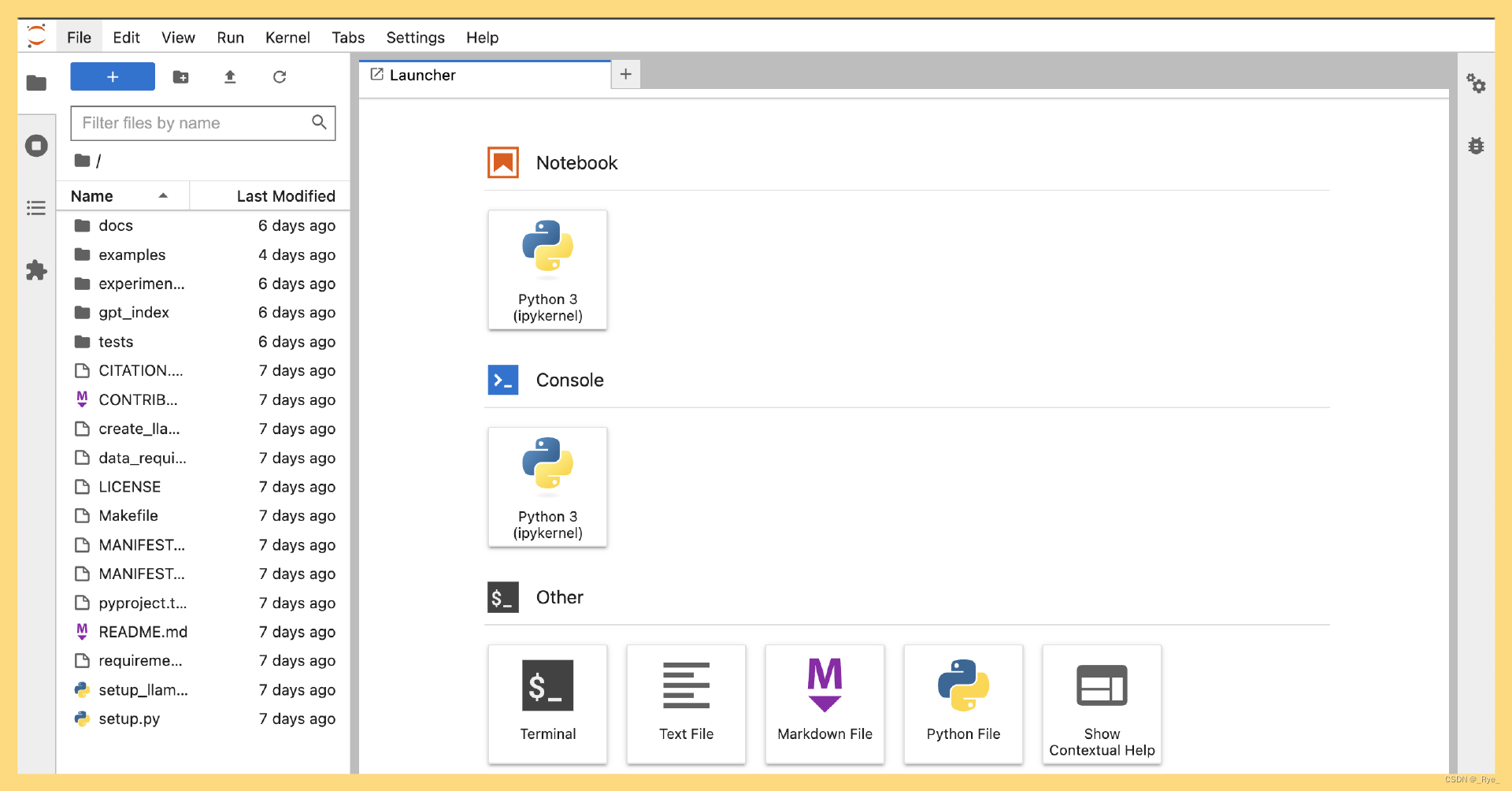Select the Makefile entry
The image size is (1512, 791).
[203, 516]
